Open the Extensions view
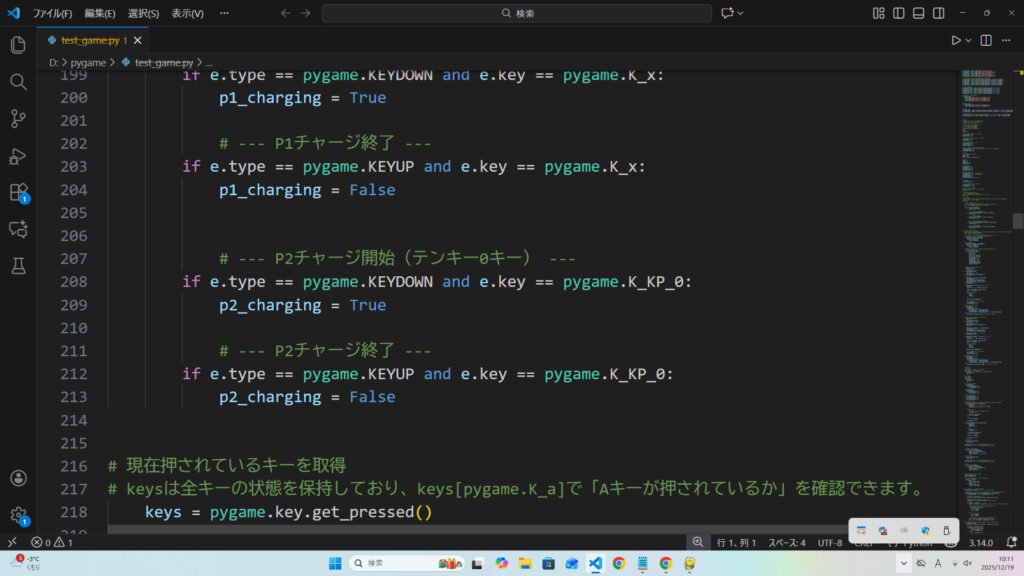The height and width of the screenshot is (576, 1024). [x=18, y=192]
